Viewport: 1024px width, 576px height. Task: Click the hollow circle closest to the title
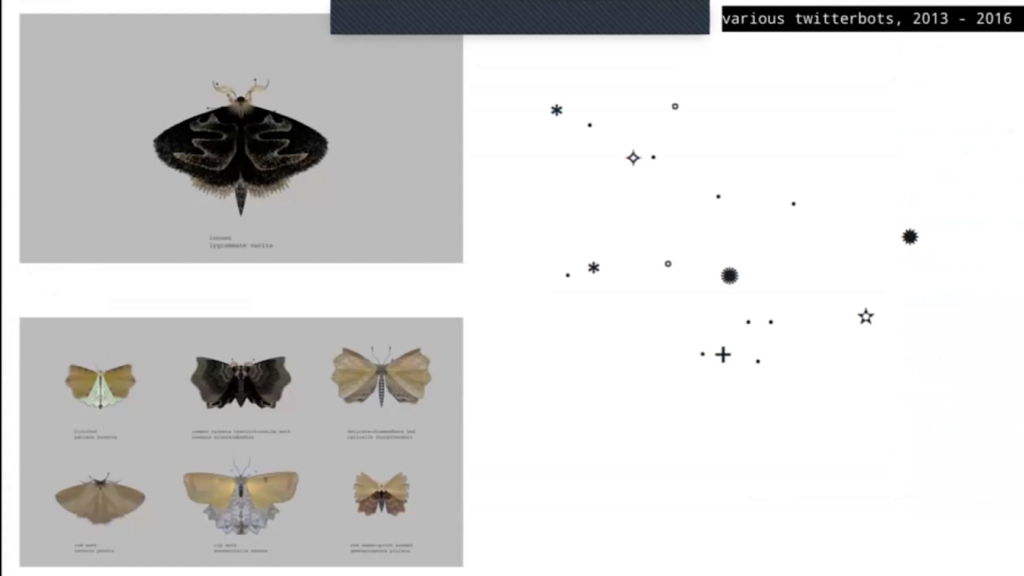675,106
